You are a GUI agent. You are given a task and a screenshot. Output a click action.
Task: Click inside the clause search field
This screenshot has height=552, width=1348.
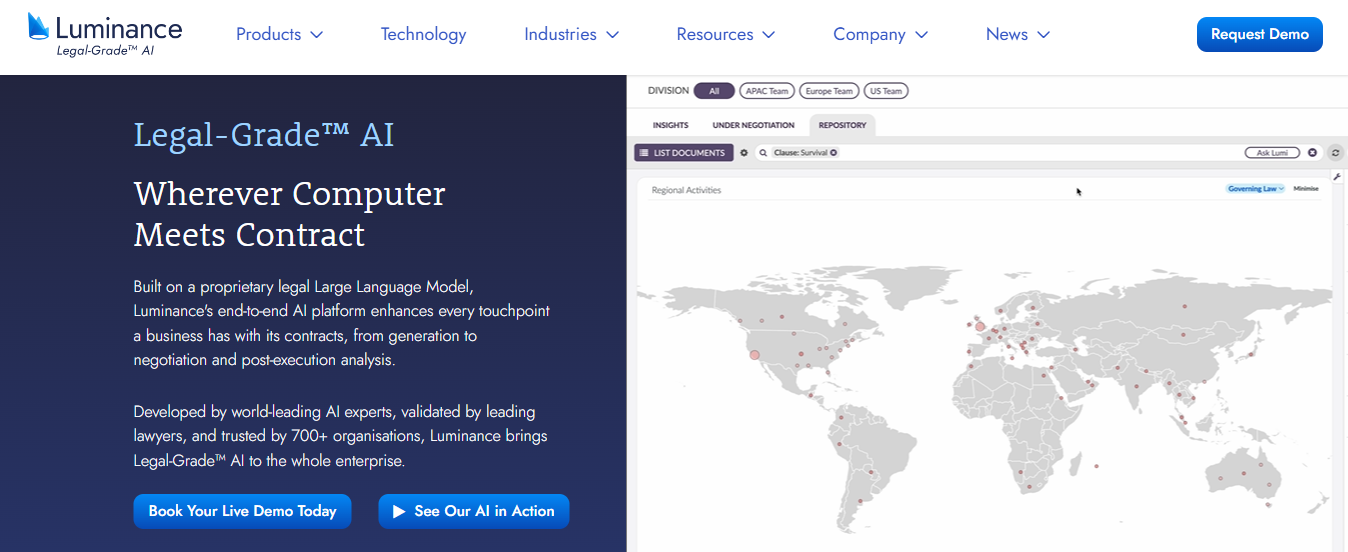[1040, 153]
